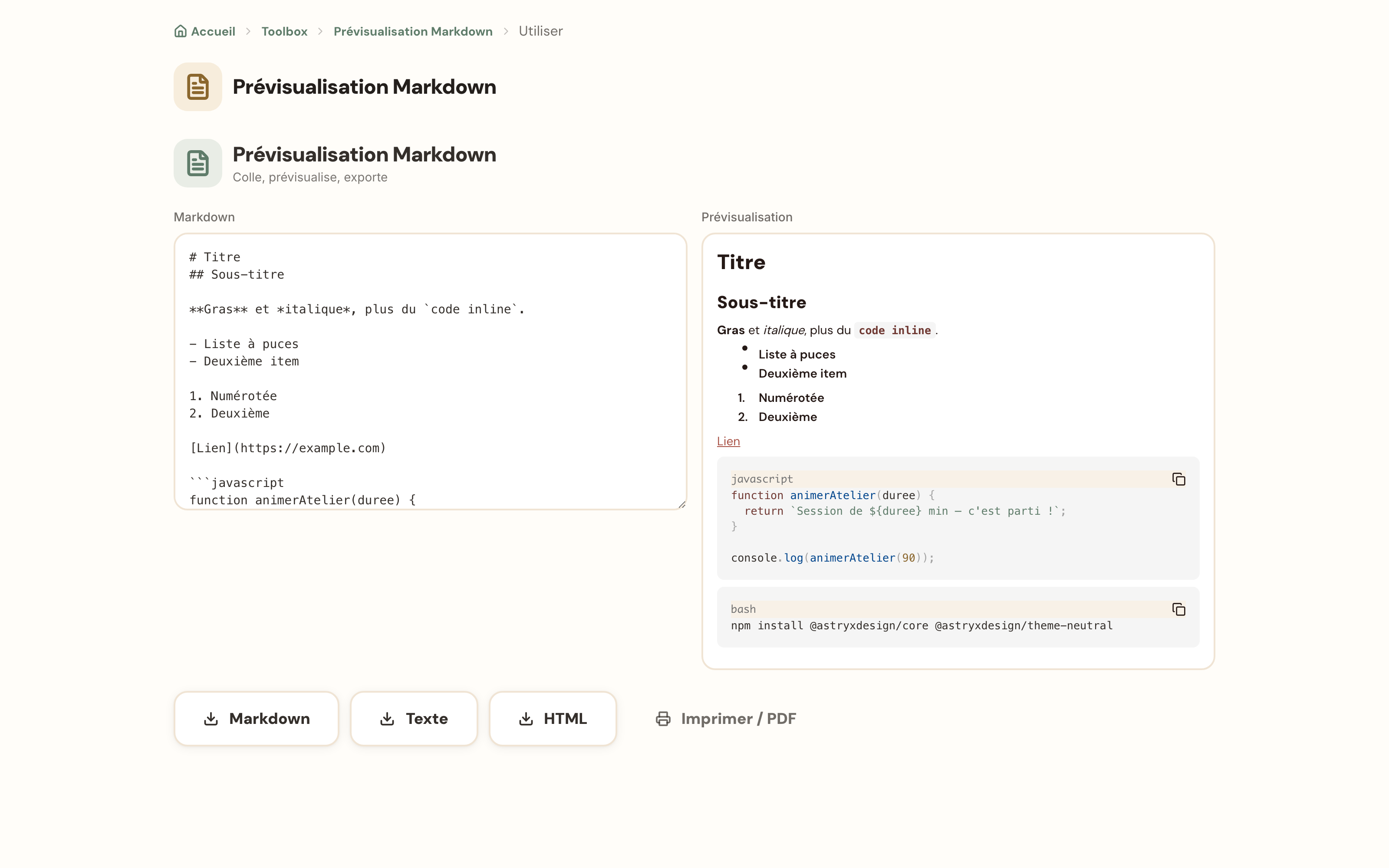
Task: Click the home icon beside Accueil
Action: point(180,31)
